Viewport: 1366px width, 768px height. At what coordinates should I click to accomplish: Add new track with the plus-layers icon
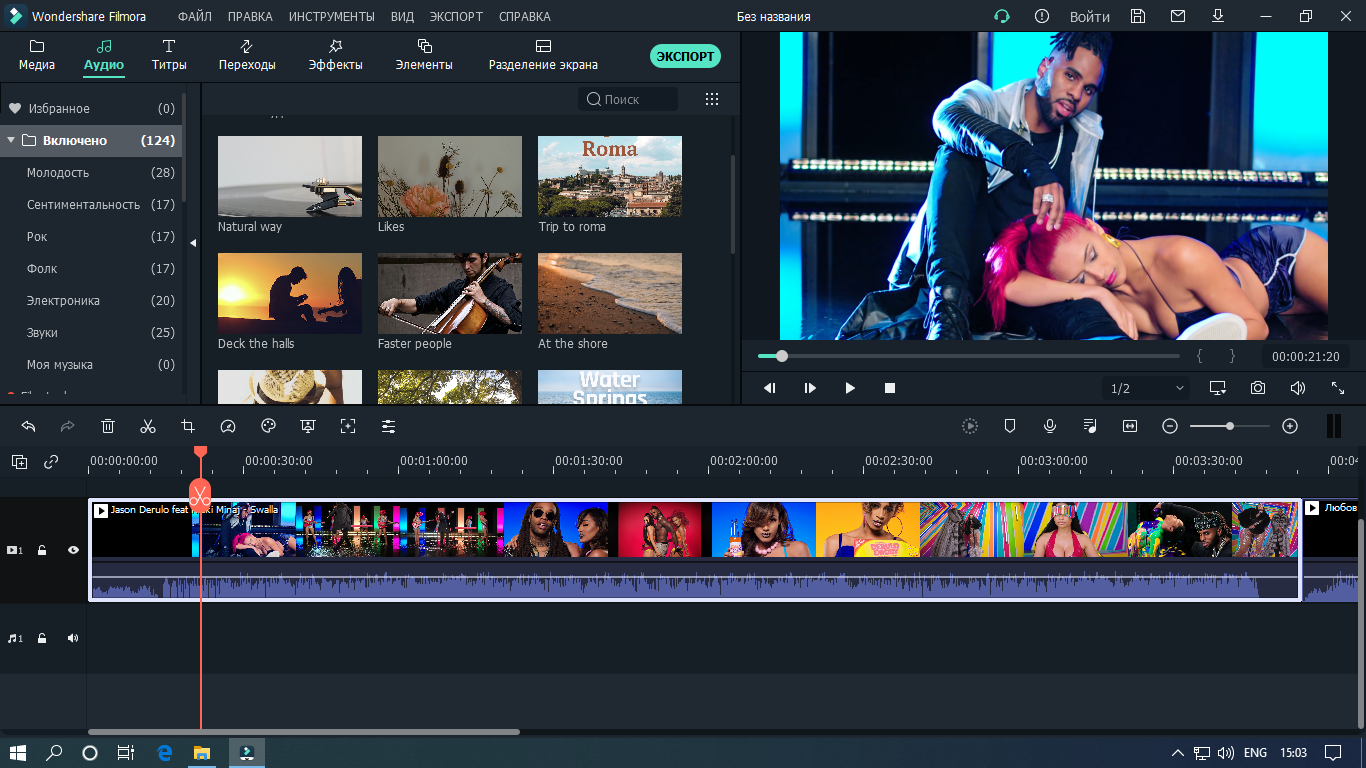tap(19, 461)
